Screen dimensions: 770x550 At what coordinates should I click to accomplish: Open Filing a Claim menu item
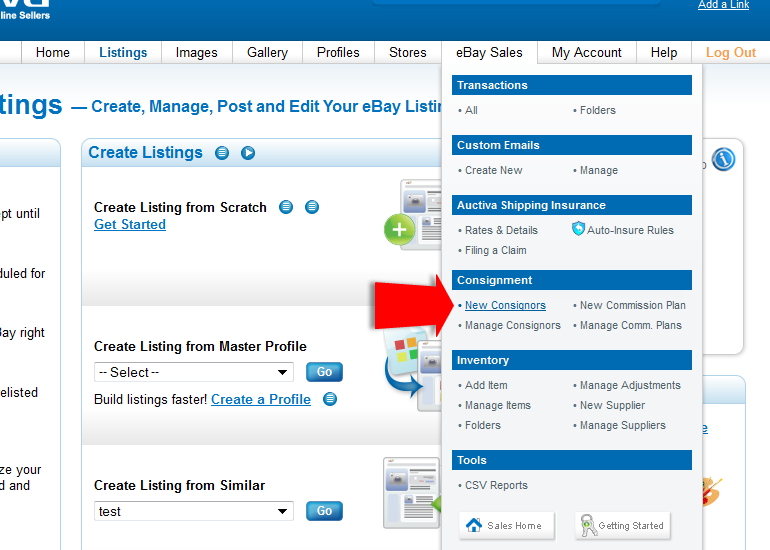pyautogui.click(x=495, y=250)
